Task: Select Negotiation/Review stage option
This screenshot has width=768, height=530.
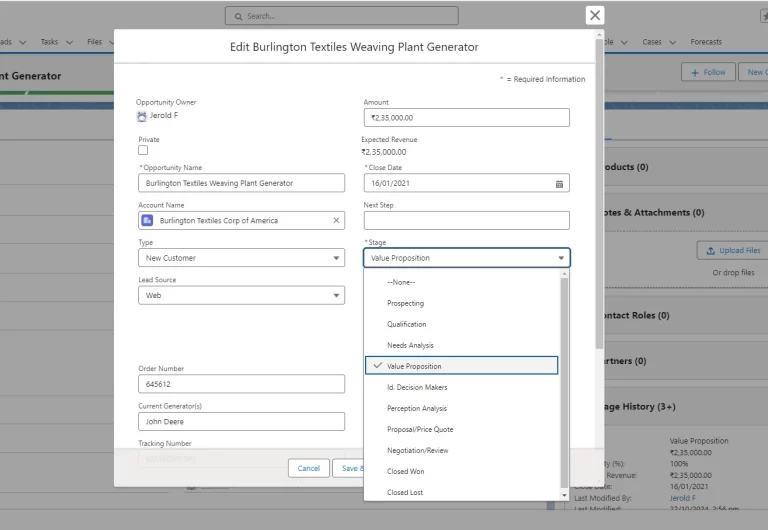Action: pyautogui.click(x=461, y=451)
